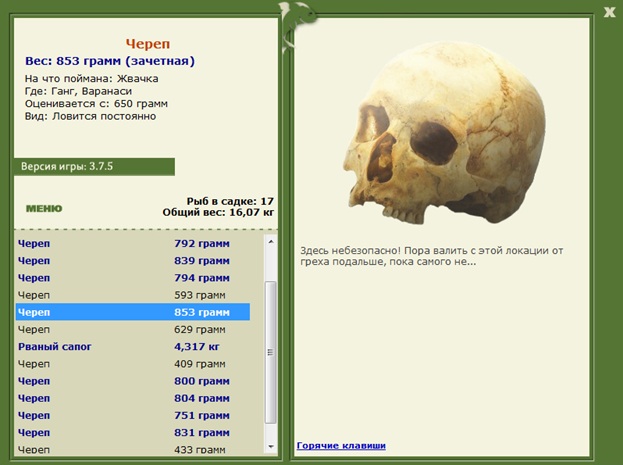
Task: Click the scrollbar up arrow in catch list
Action: [271, 242]
